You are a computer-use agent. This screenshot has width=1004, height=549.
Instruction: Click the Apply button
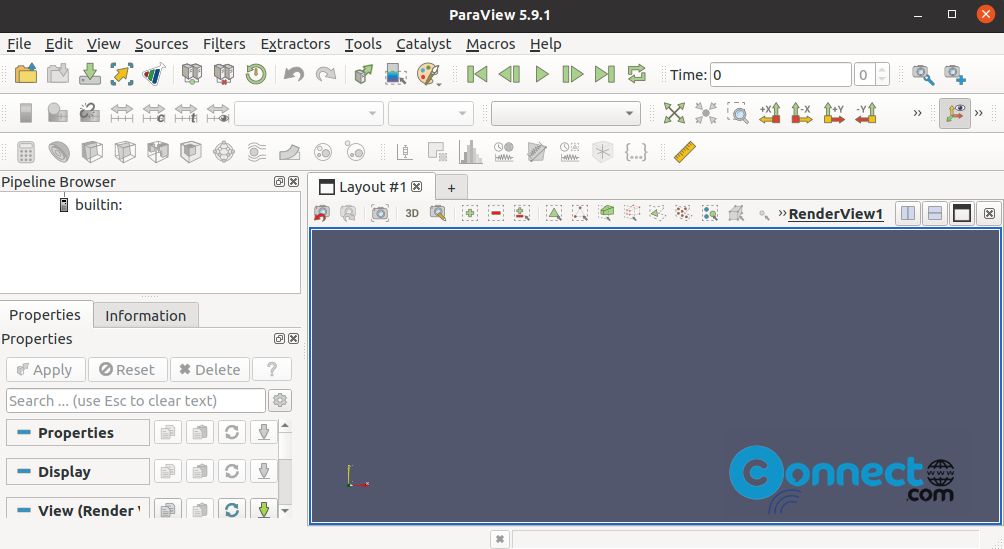(45, 370)
